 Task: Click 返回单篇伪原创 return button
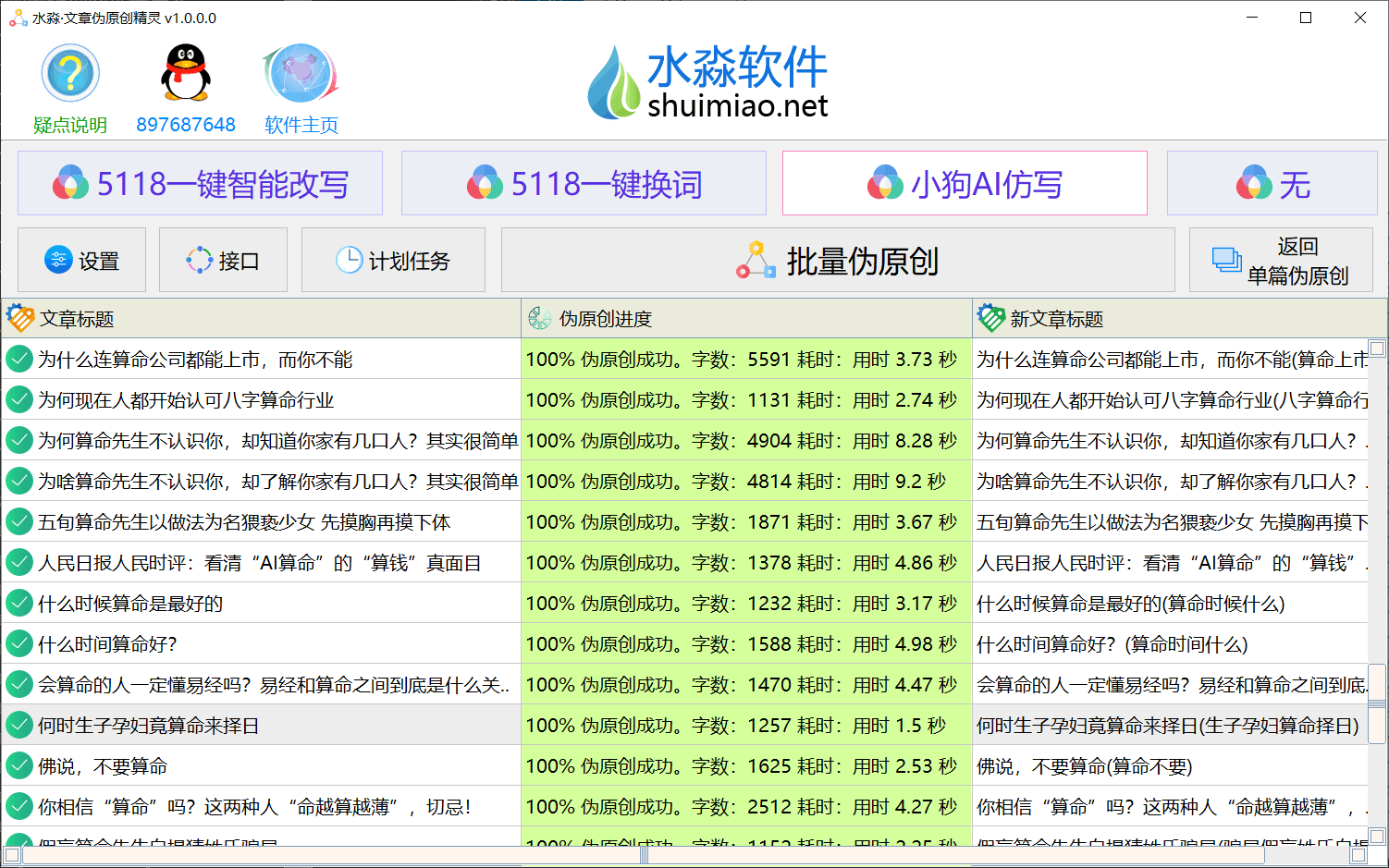1281,261
